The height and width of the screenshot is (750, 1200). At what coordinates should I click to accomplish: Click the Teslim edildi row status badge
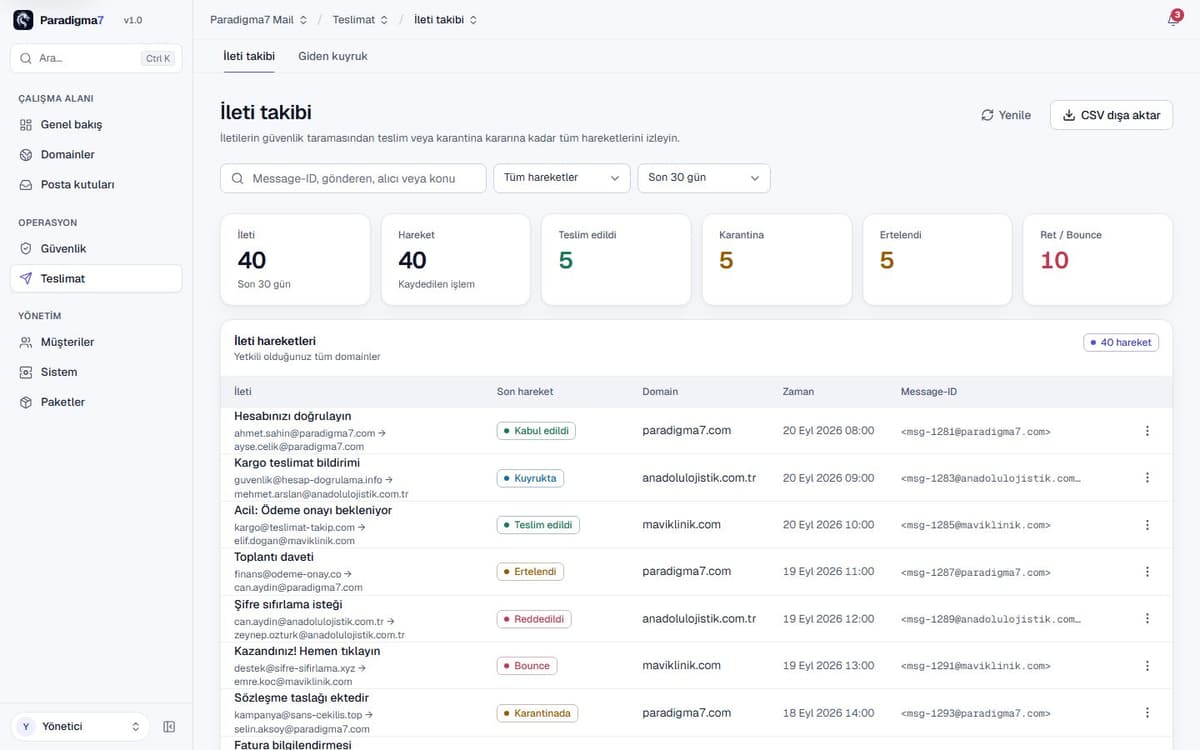tap(538, 525)
